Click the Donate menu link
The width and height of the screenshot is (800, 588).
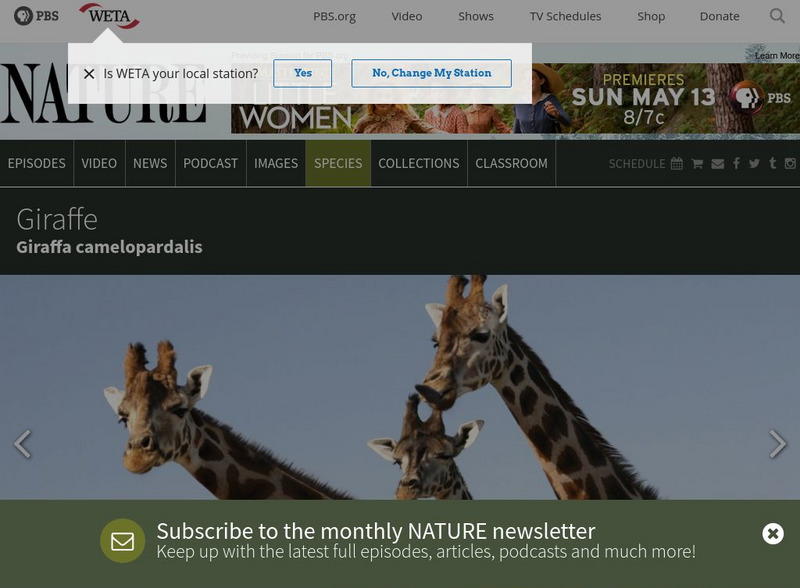pyautogui.click(x=719, y=16)
